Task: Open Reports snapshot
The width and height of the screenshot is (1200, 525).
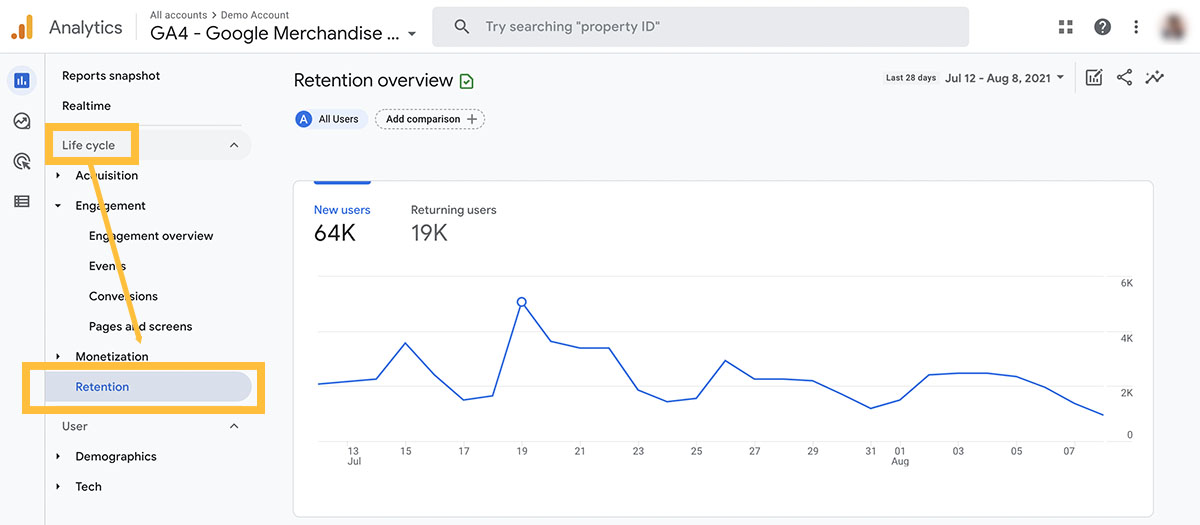Action: [111, 76]
